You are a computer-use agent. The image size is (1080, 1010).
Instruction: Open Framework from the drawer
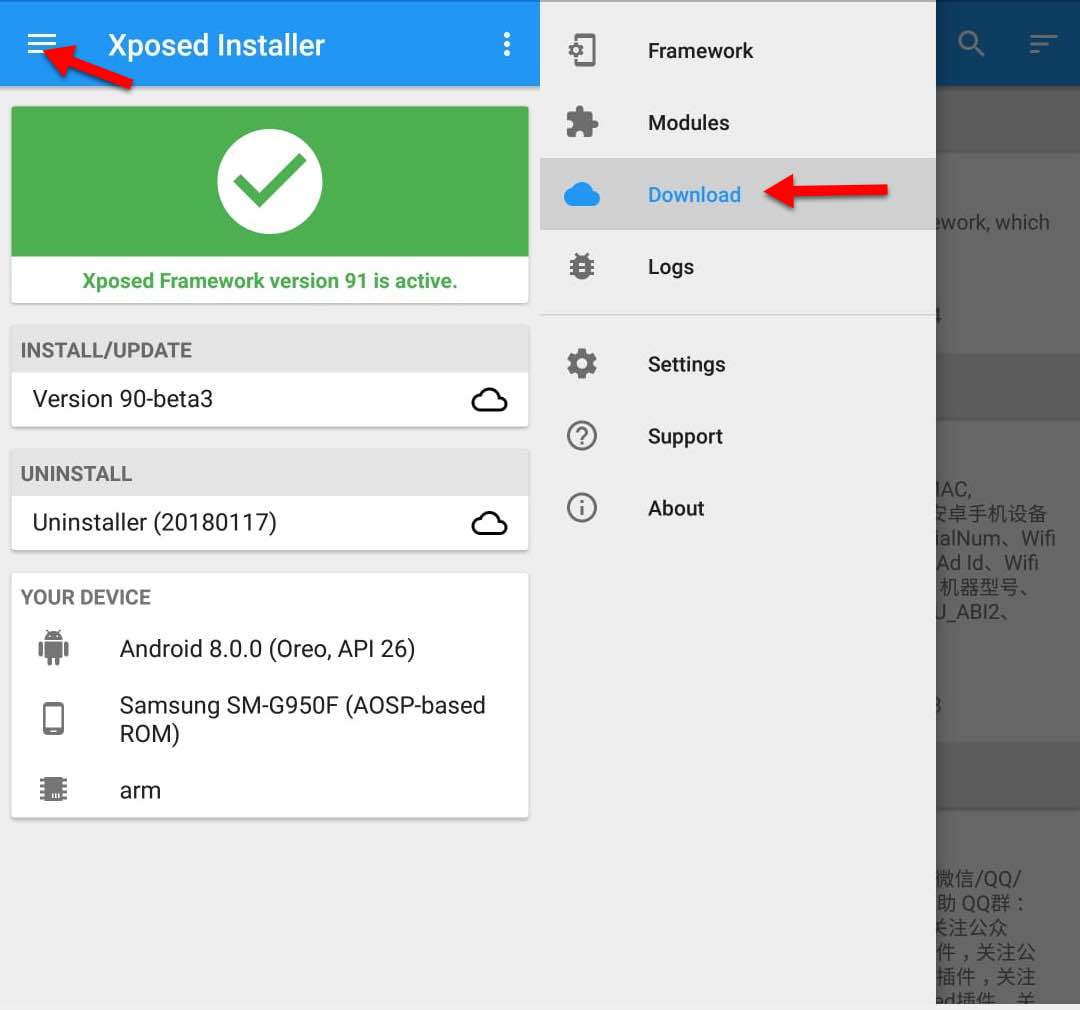click(738, 50)
